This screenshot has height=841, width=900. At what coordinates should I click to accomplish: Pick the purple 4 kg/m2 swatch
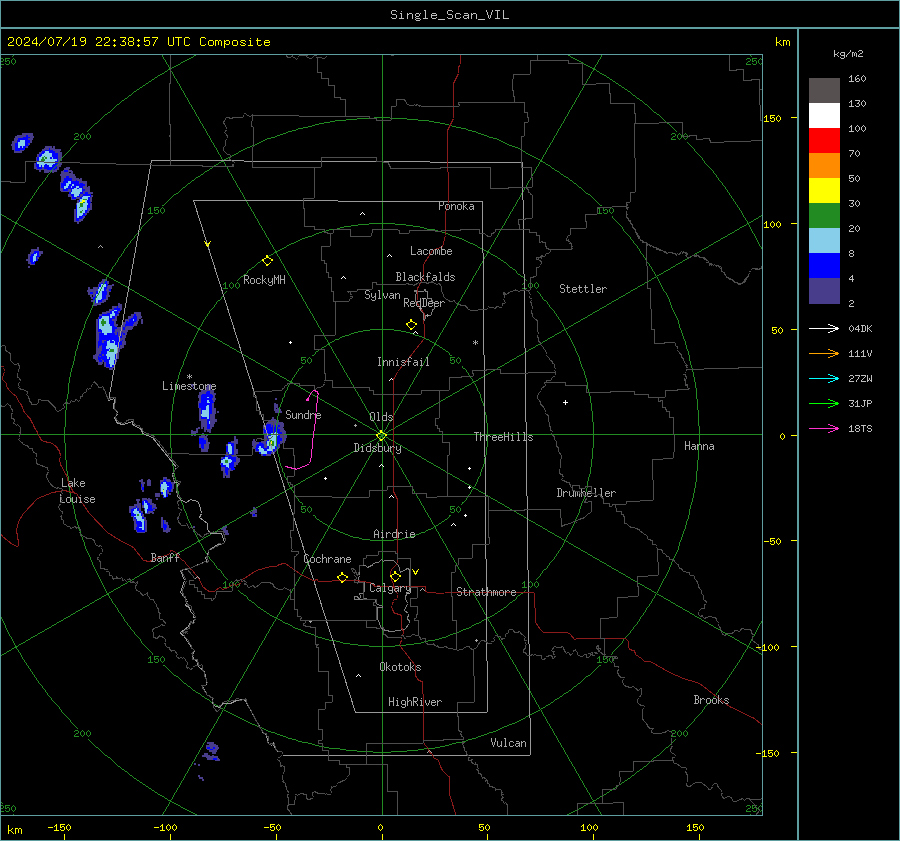click(824, 290)
